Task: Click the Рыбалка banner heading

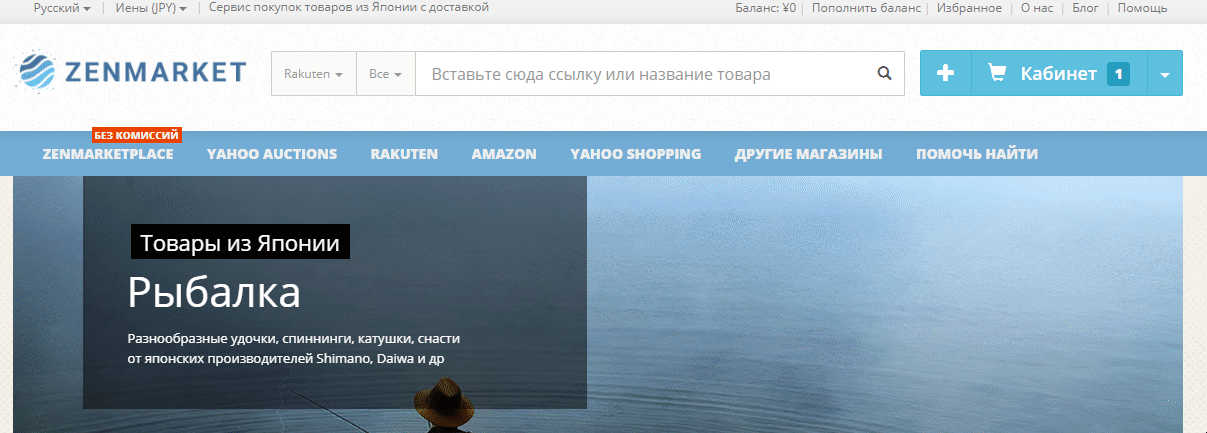Action: pyautogui.click(x=214, y=293)
